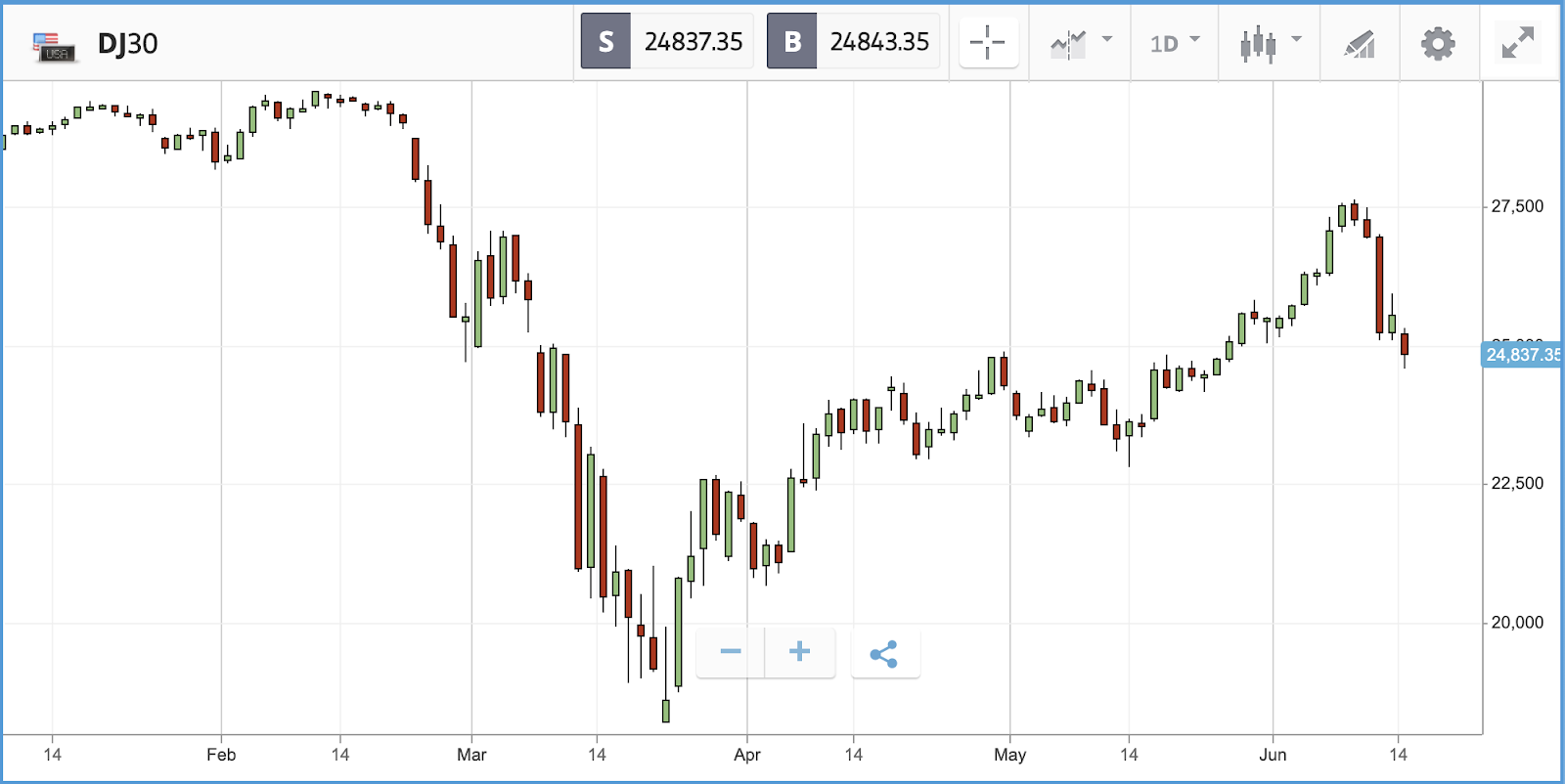Click the B buy button
The width and height of the screenshot is (1565, 784).
(791, 41)
